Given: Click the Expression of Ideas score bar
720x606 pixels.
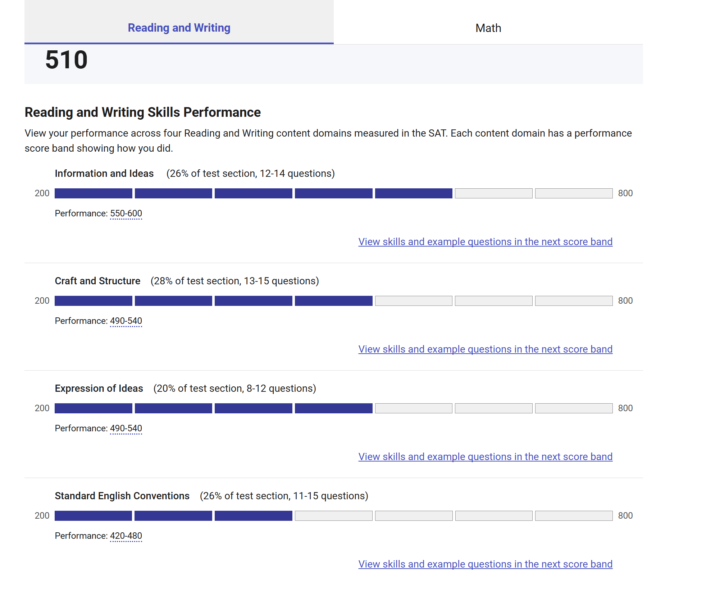Looking at the screenshot, I should coord(333,408).
